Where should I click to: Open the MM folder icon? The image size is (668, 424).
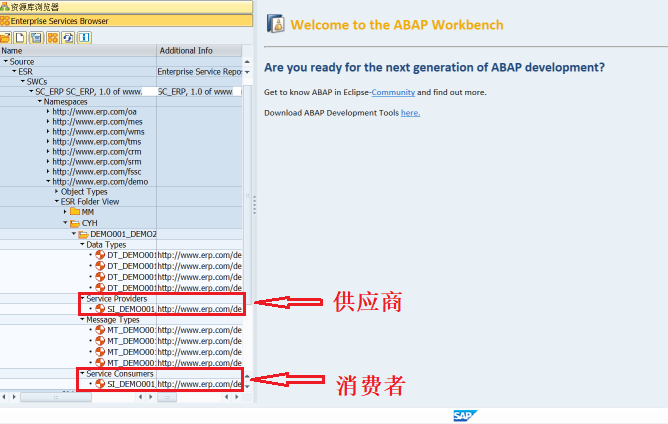point(75,211)
